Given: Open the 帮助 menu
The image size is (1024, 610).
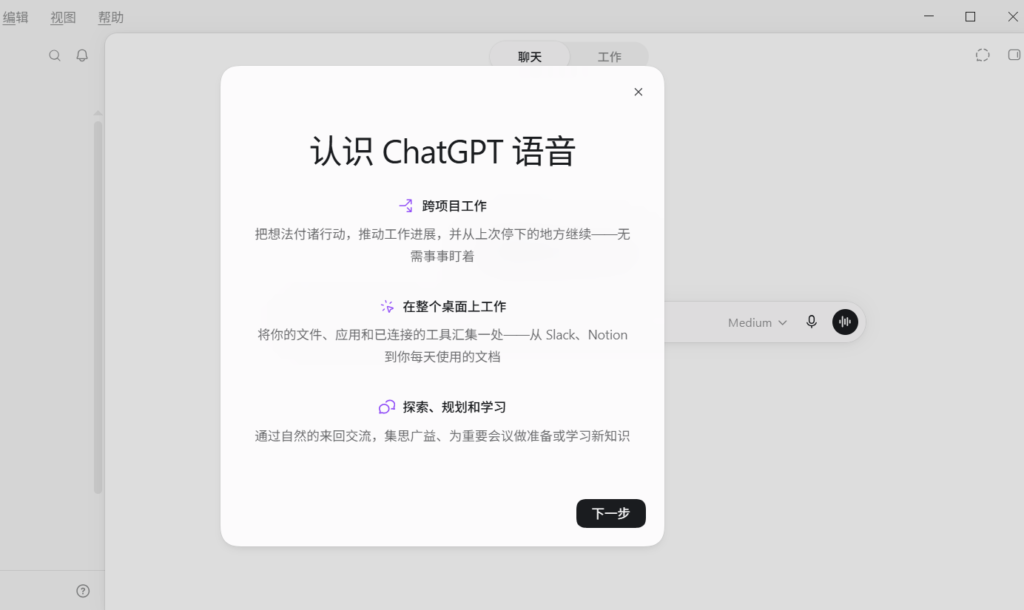Looking at the screenshot, I should tap(111, 18).
